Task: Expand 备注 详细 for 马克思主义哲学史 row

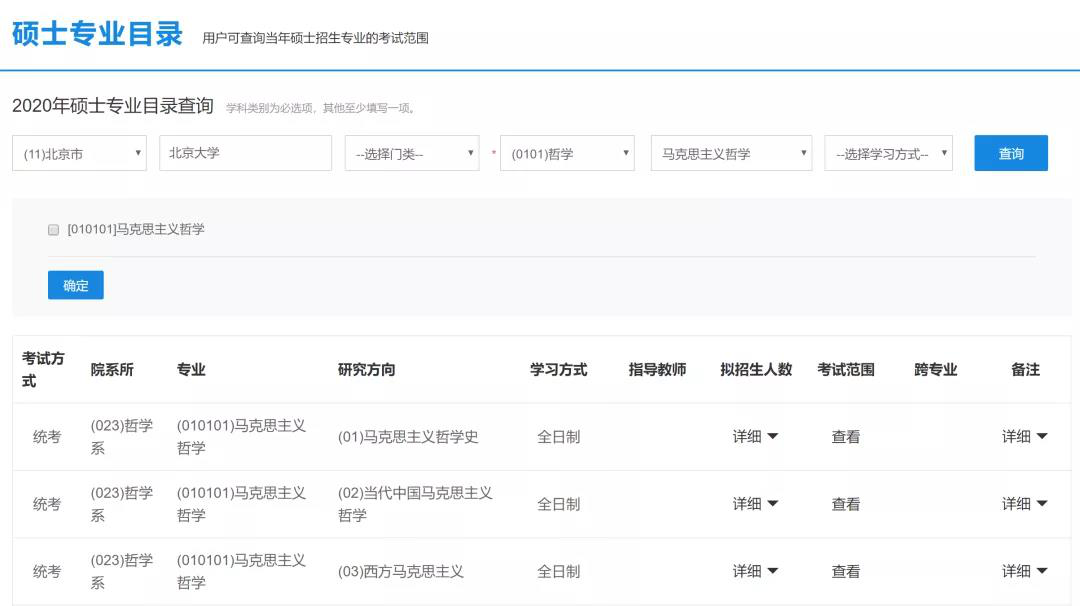Action: coord(1025,437)
